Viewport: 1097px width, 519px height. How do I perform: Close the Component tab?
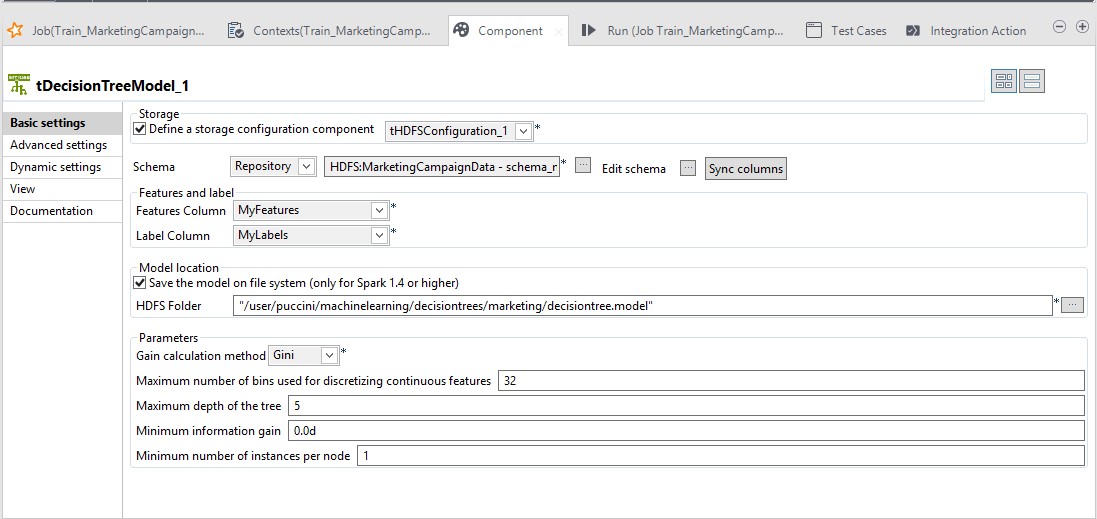558,32
